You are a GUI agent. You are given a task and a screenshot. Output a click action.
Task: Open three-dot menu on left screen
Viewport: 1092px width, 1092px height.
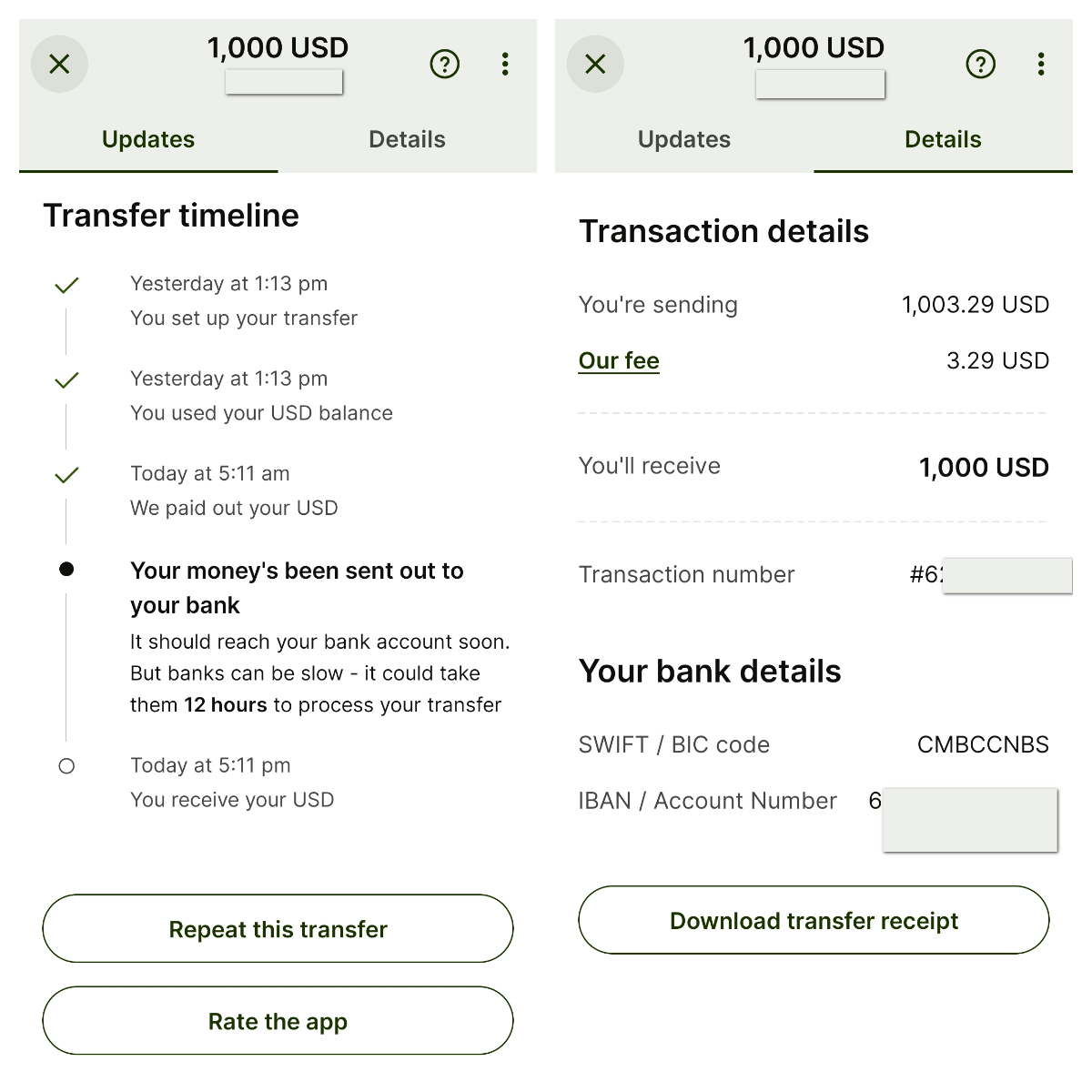505,64
